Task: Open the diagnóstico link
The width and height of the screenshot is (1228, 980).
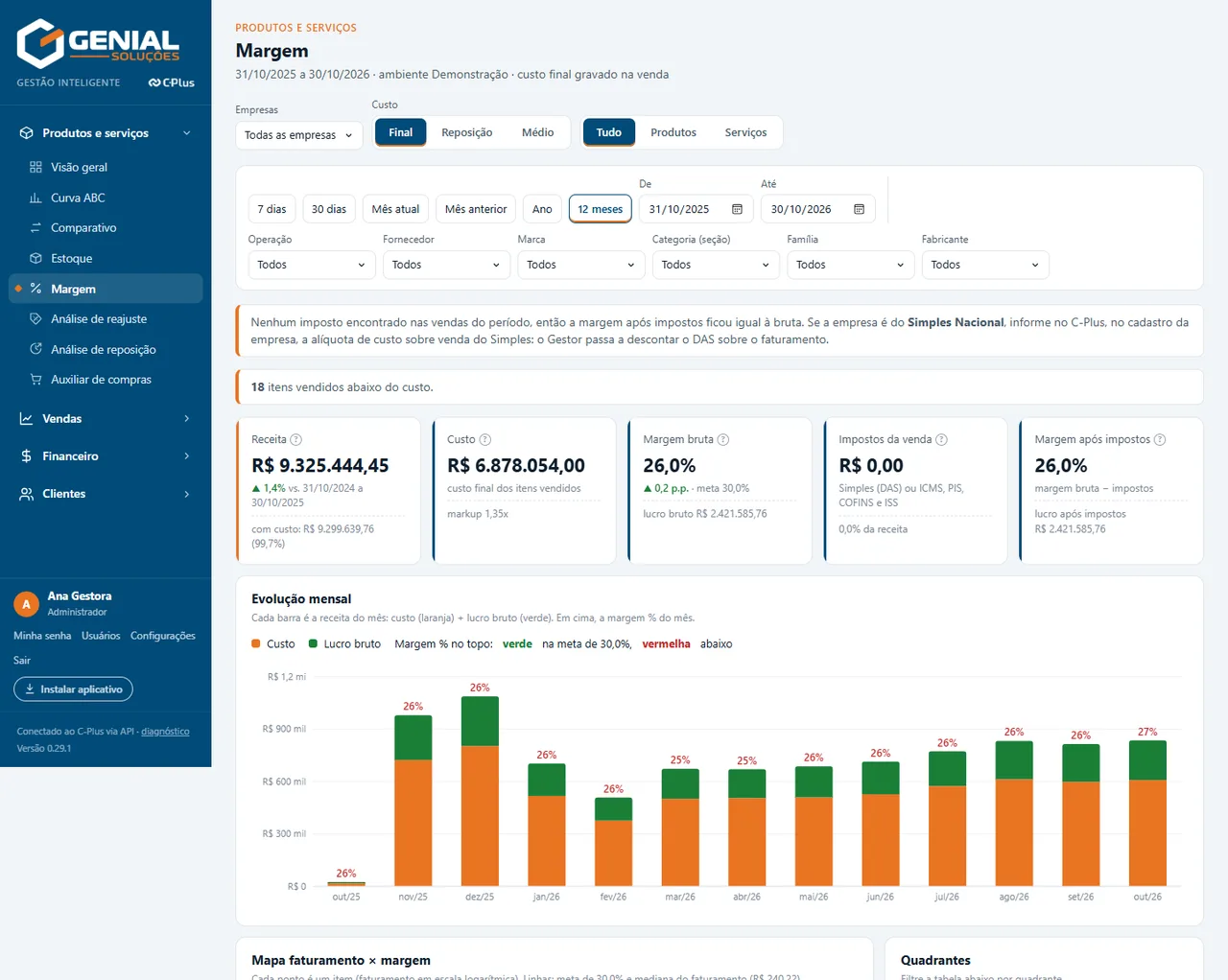Action: (x=165, y=732)
